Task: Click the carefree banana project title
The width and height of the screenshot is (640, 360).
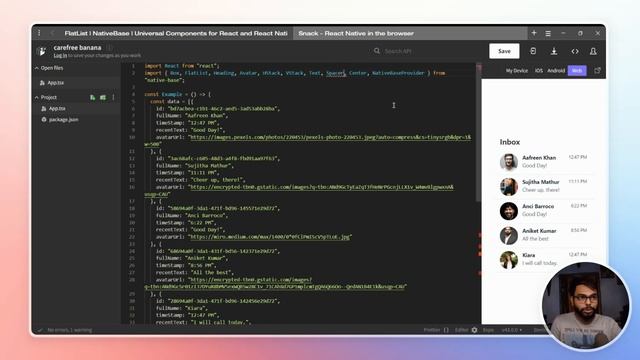Action: tap(77, 48)
